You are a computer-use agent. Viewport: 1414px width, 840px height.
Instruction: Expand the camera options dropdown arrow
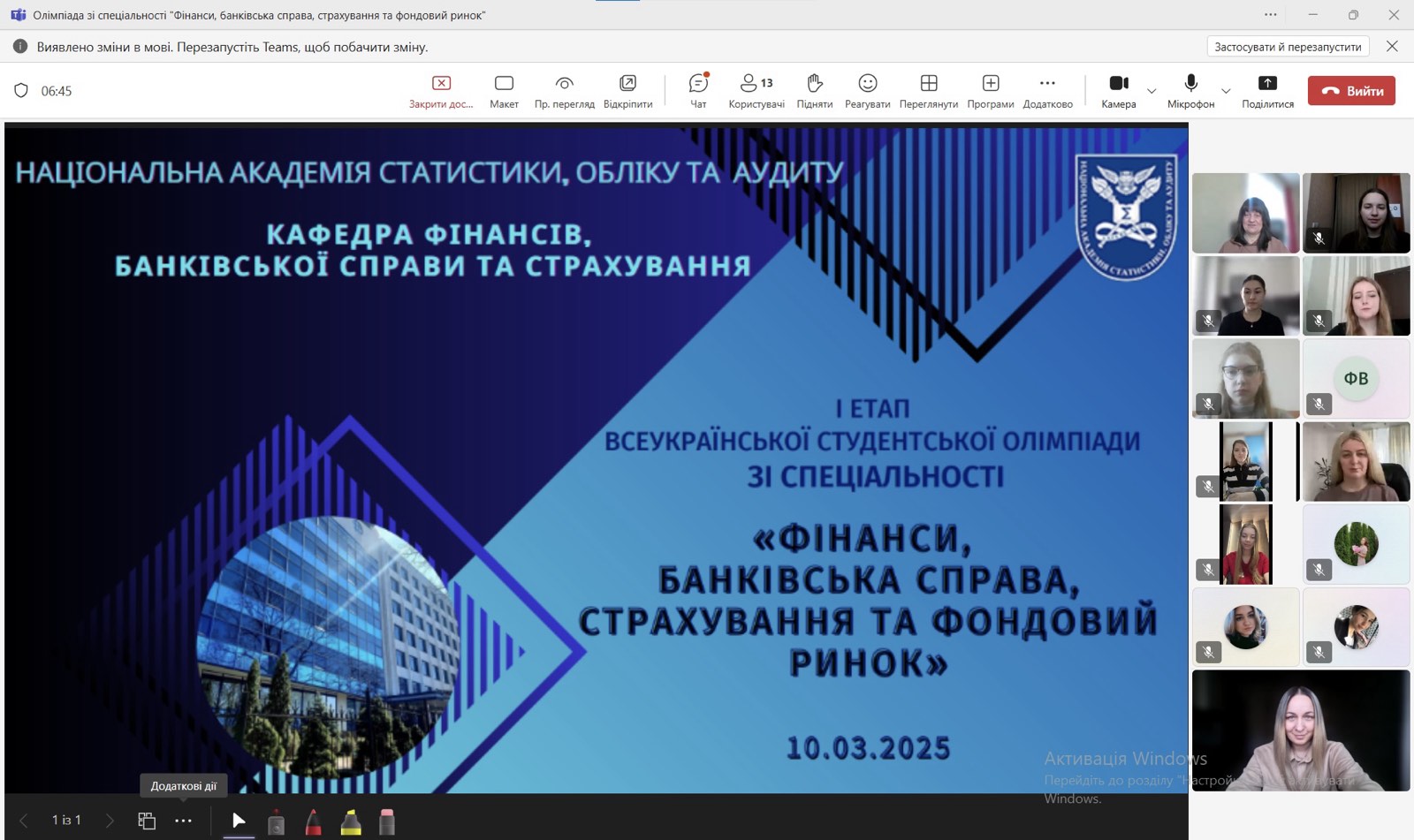click(x=1152, y=91)
